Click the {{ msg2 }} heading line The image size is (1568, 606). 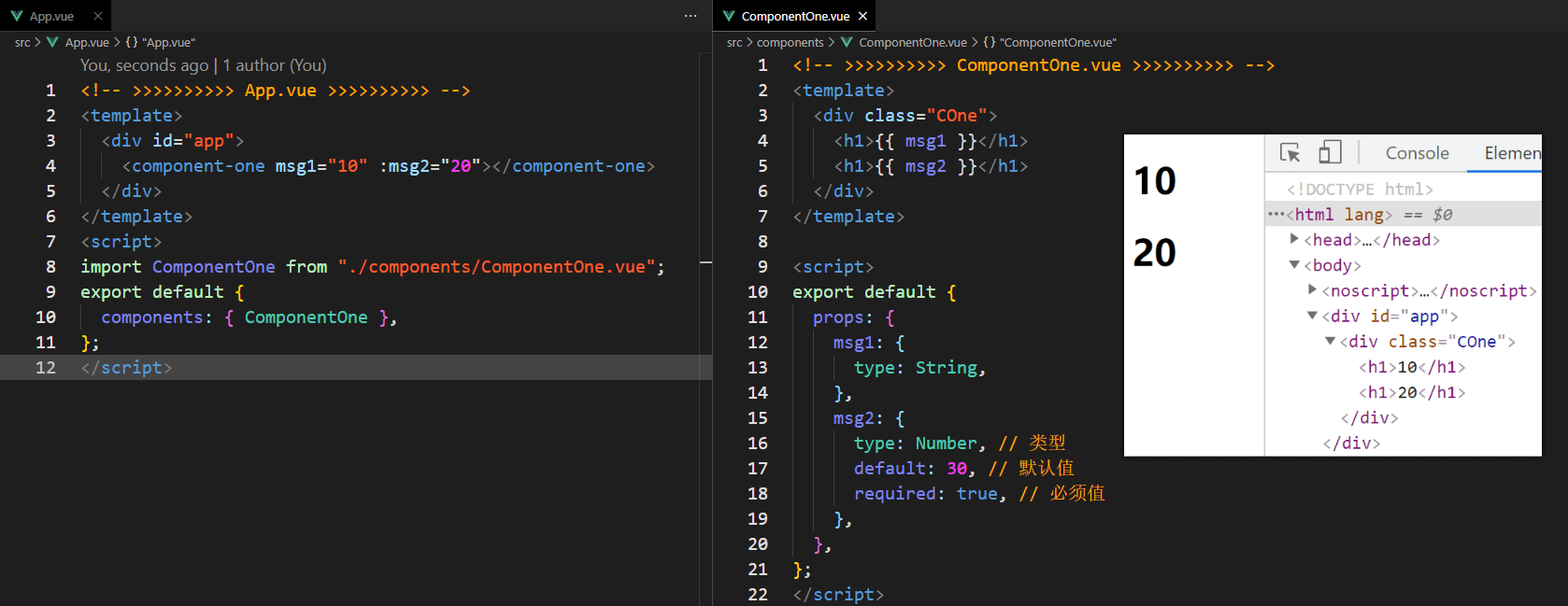(931, 165)
